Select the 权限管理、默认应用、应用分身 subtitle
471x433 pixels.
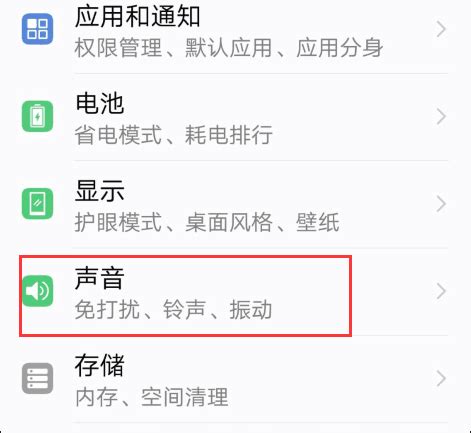tap(229, 48)
